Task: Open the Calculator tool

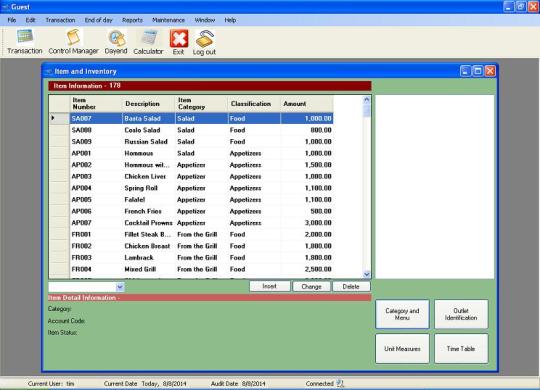Action: (x=148, y=42)
